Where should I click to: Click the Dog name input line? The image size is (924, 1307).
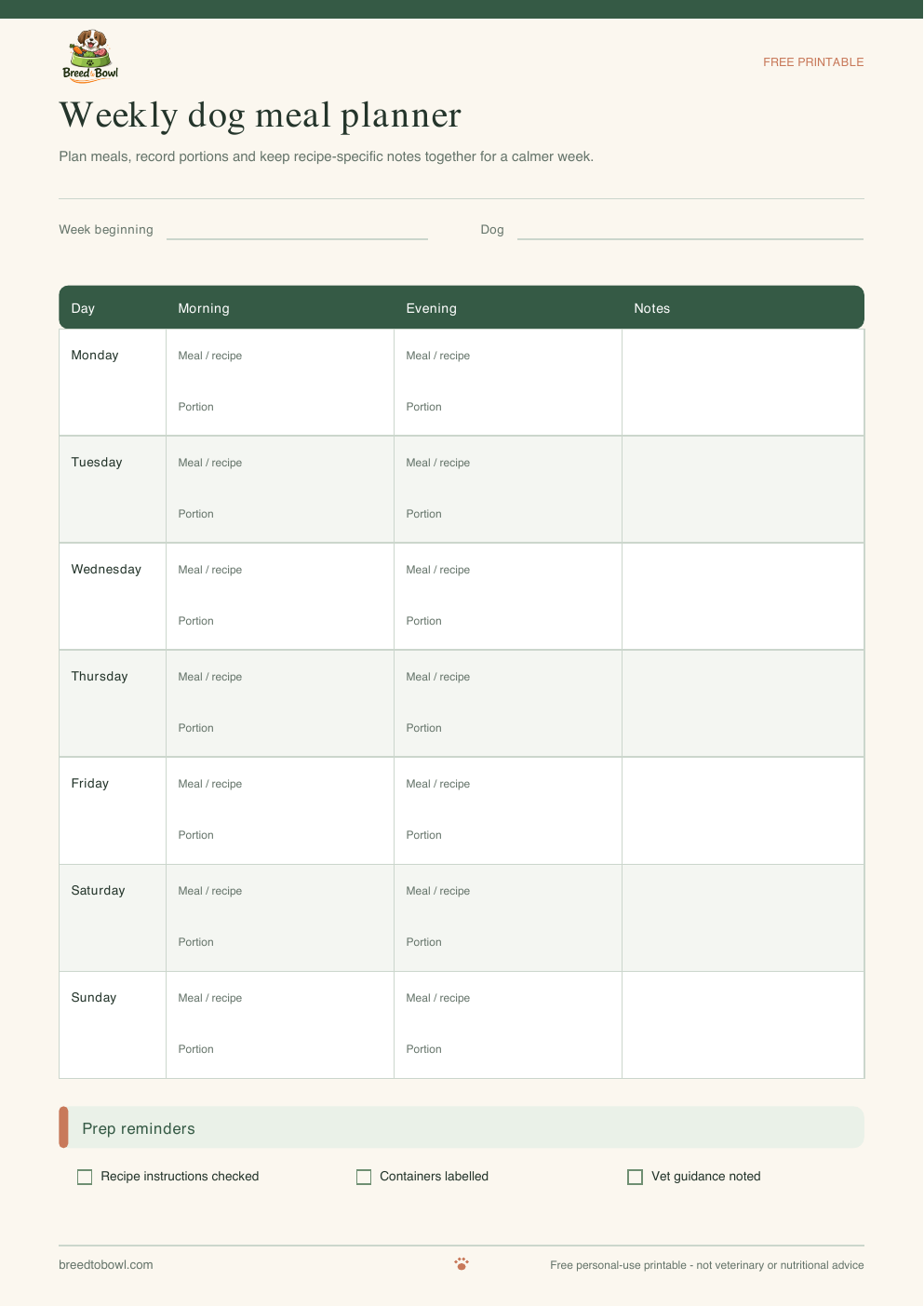[690, 230]
